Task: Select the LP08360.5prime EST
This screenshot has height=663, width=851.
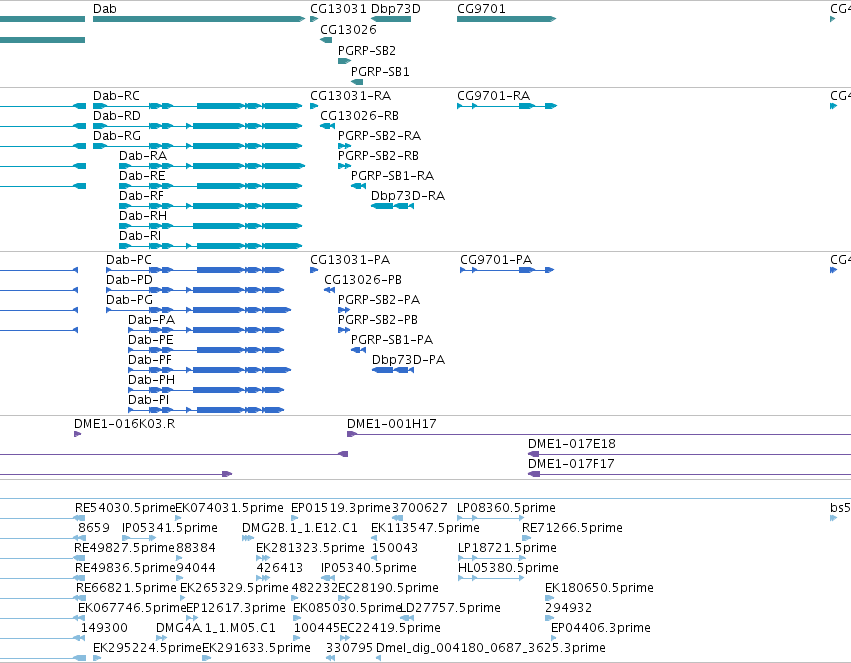Action: [x=491, y=518]
